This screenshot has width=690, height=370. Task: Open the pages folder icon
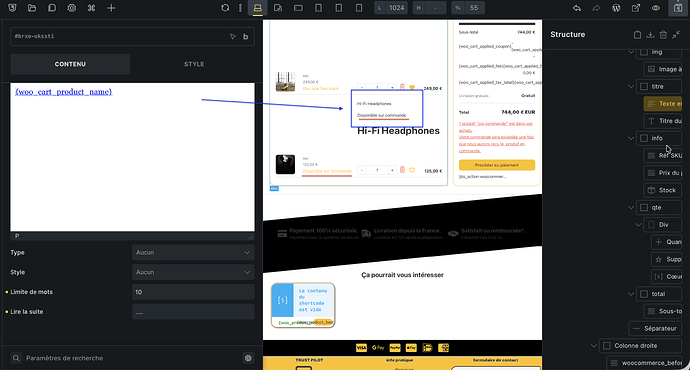[32, 8]
